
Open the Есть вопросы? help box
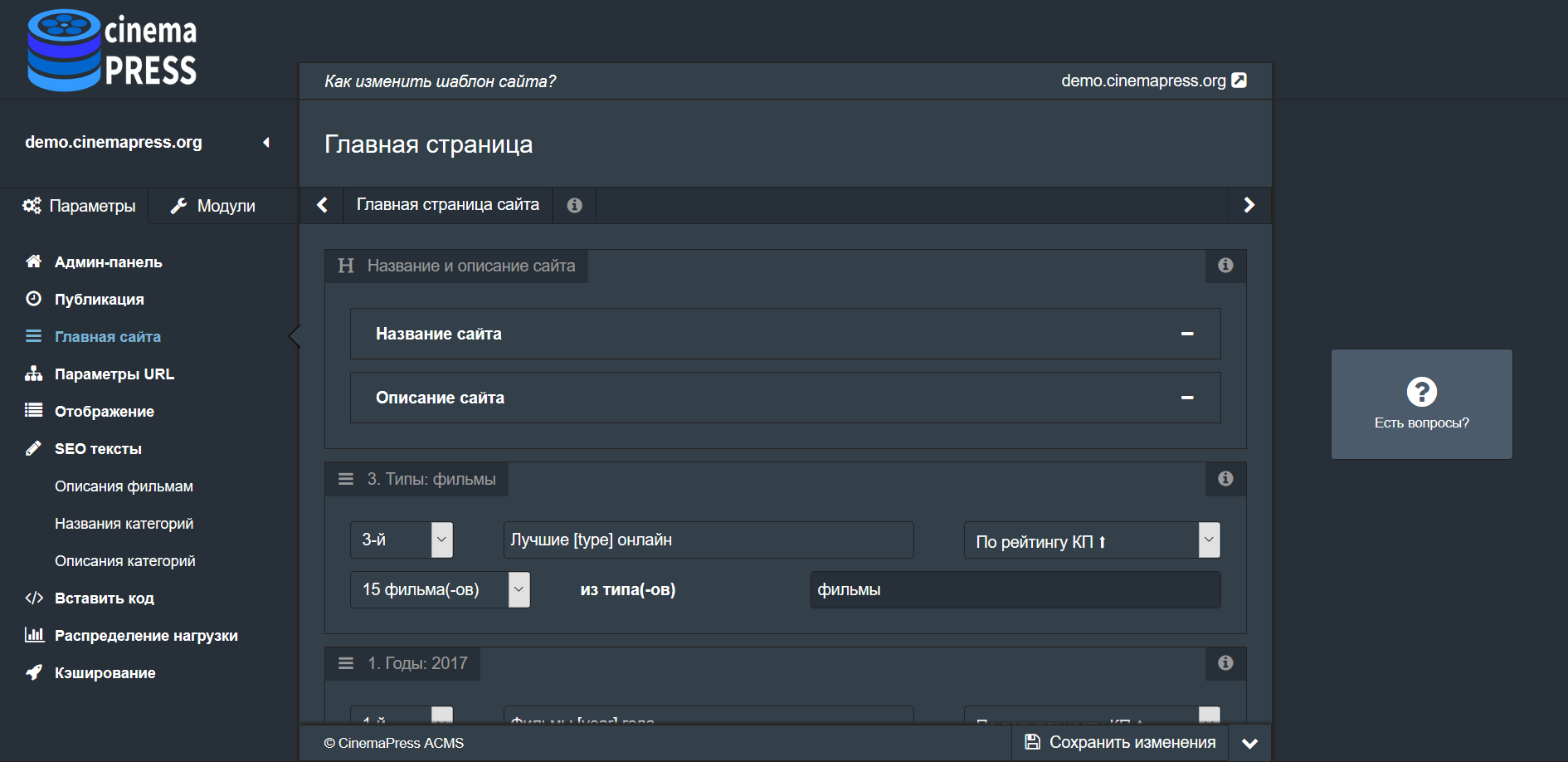[1421, 404]
